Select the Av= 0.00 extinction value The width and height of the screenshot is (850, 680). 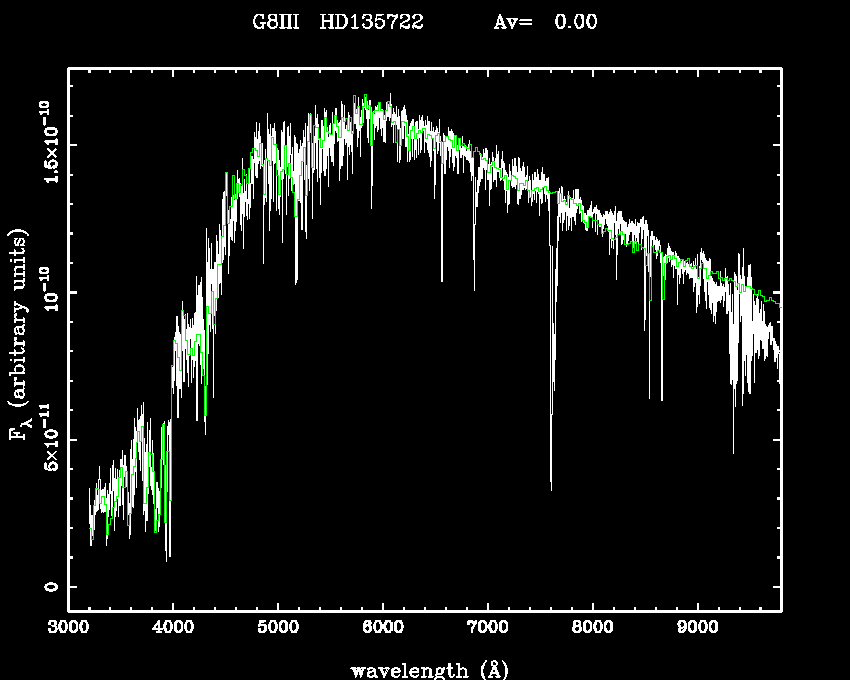point(545,22)
